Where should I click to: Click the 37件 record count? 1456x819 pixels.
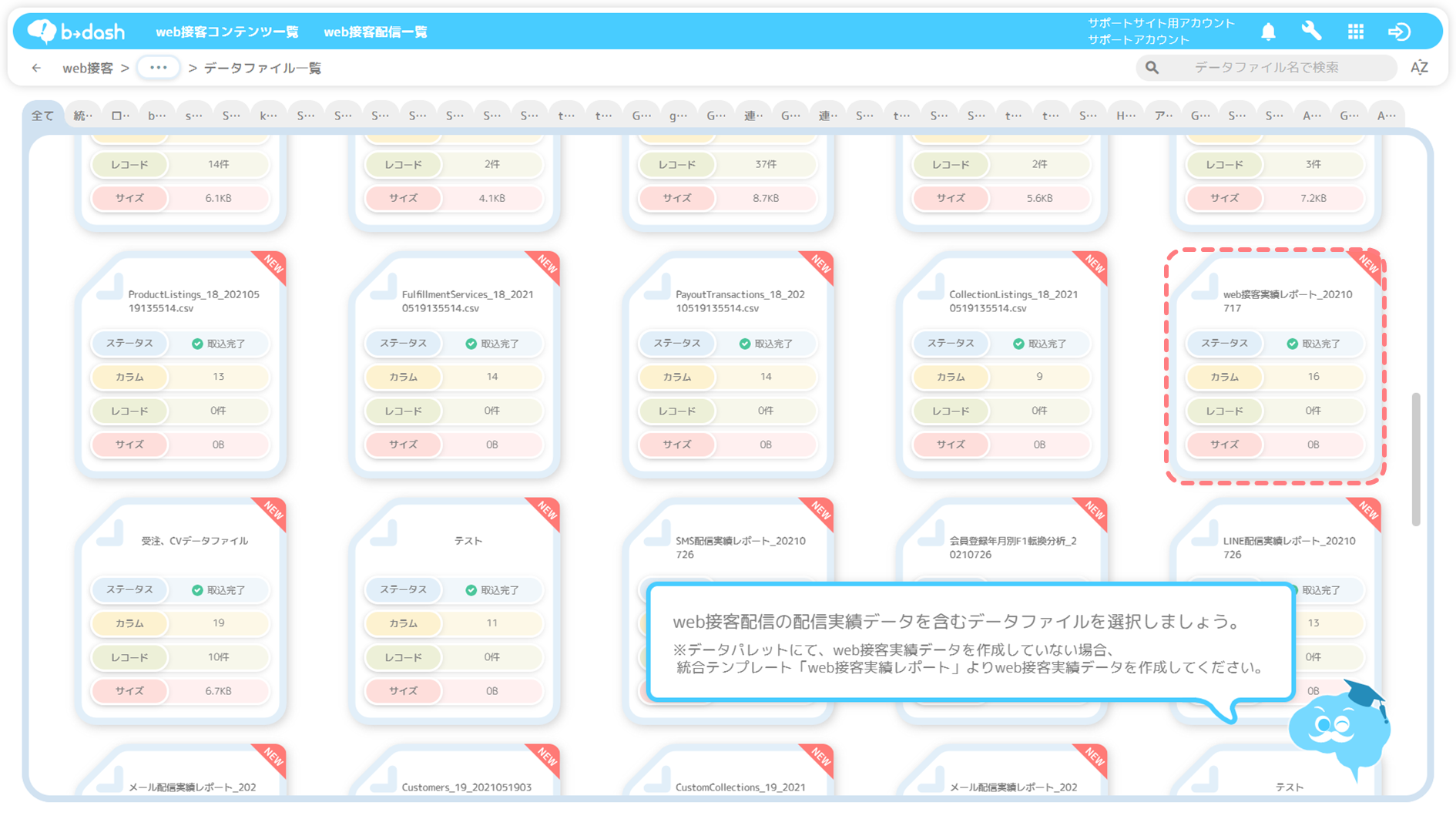pos(766,164)
